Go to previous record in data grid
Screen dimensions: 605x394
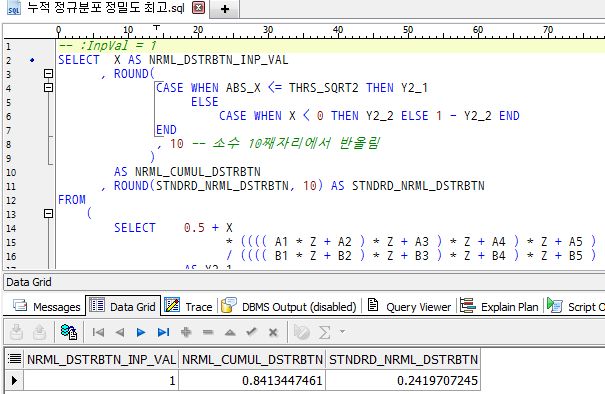[120, 332]
